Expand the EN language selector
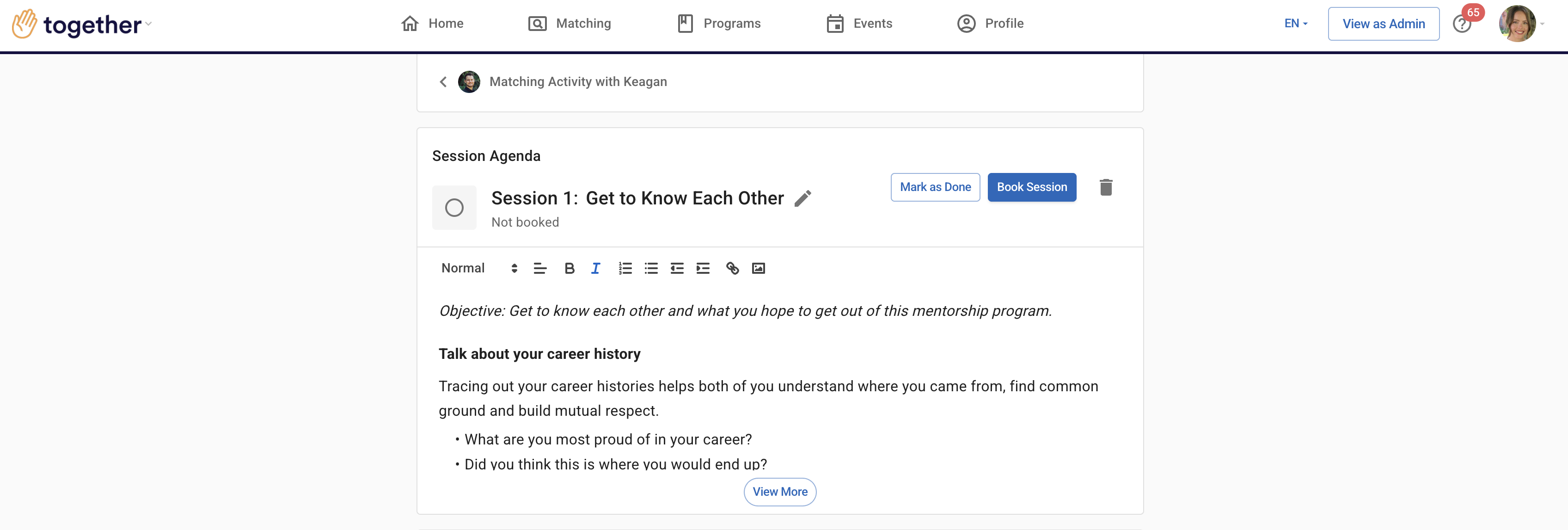This screenshot has height=530, width=1568. 1295,24
